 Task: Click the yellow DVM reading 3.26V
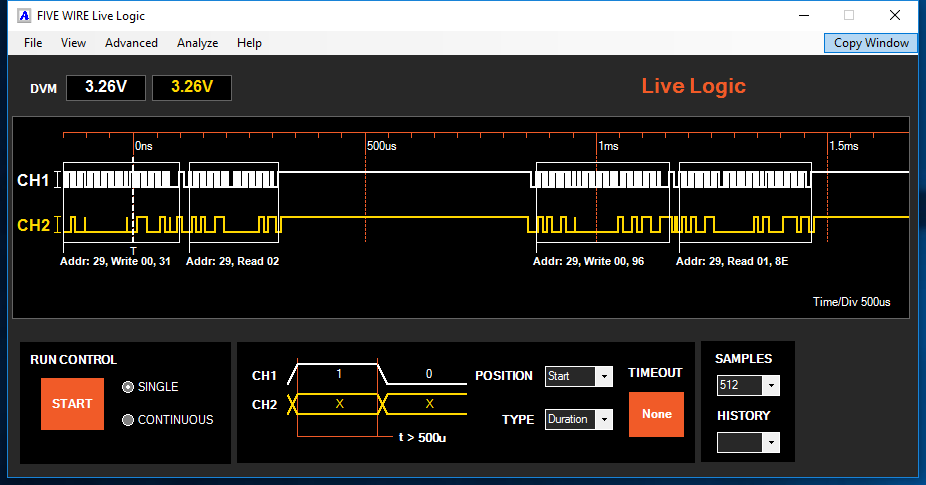[x=192, y=87]
